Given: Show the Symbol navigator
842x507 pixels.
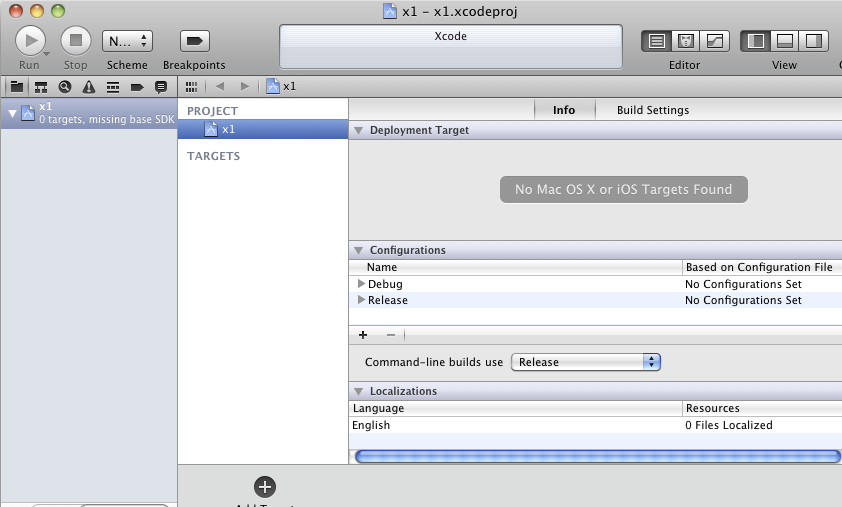Looking at the screenshot, I should (x=41, y=86).
